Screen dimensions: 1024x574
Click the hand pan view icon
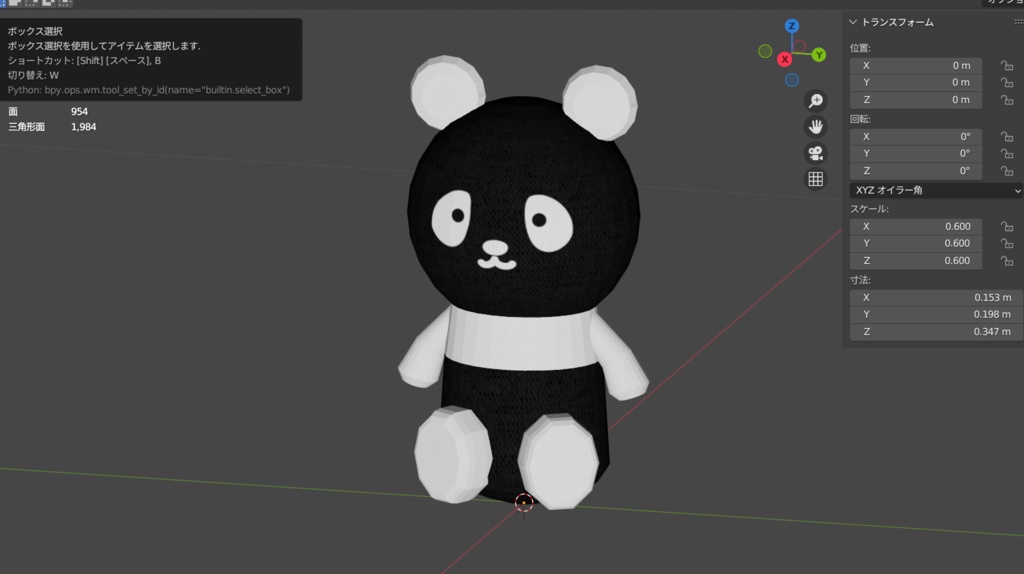tap(816, 127)
